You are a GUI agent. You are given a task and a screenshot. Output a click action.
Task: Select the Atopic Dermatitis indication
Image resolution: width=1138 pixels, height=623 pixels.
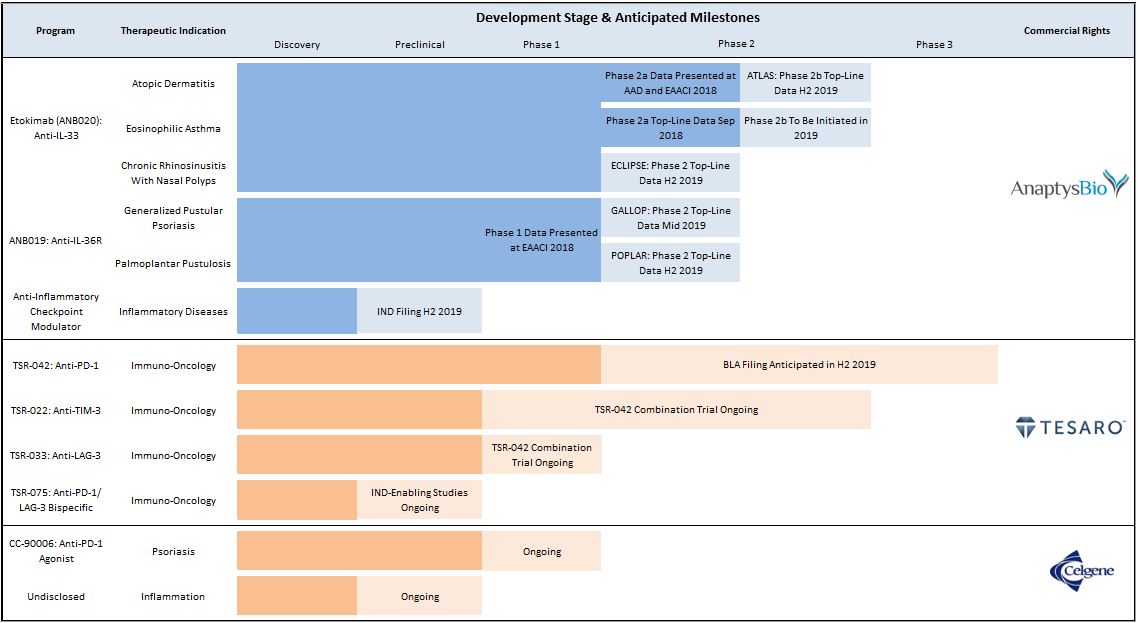173,84
